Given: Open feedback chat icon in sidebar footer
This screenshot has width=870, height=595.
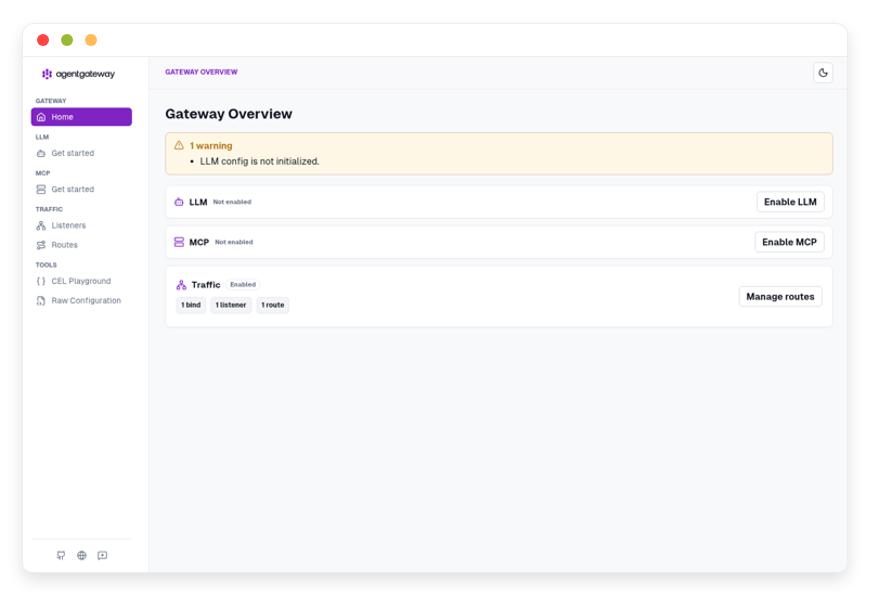Looking at the screenshot, I should pos(102,555).
